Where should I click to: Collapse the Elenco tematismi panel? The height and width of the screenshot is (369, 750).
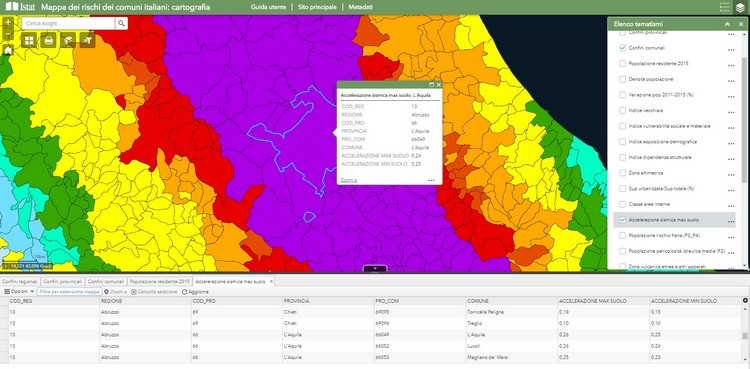(728, 24)
